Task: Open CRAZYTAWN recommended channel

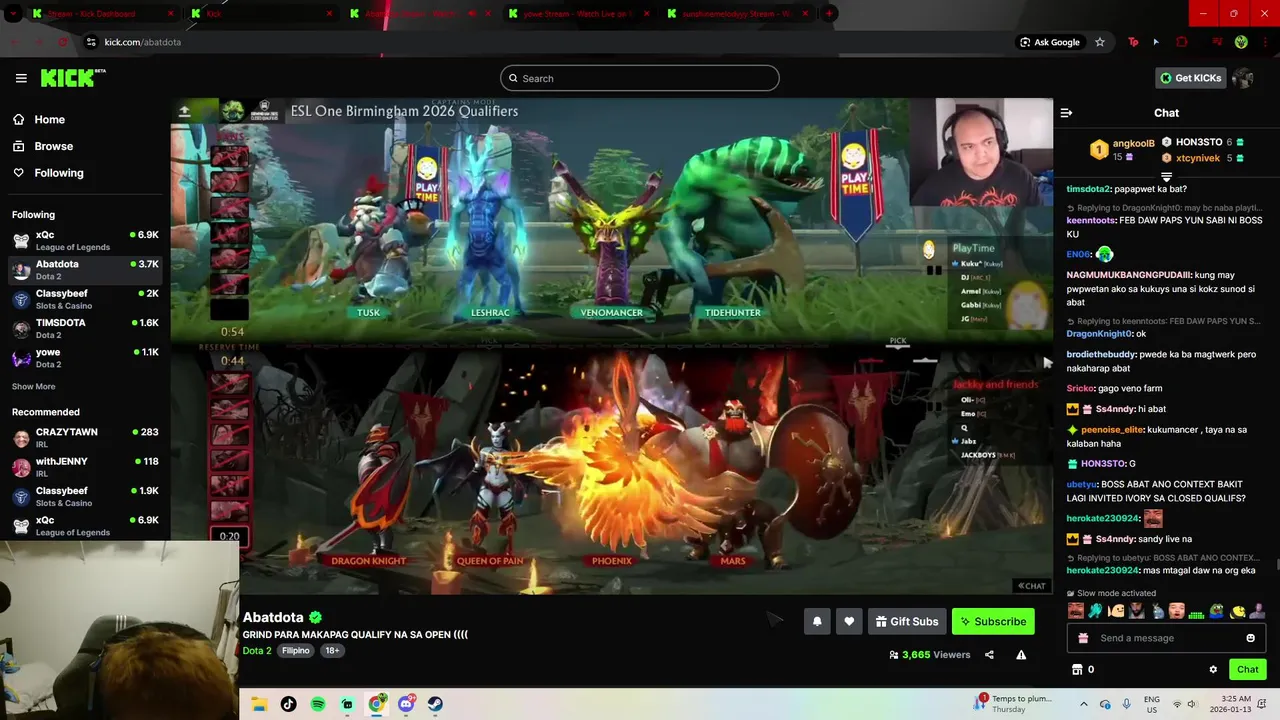Action: pos(85,438)
